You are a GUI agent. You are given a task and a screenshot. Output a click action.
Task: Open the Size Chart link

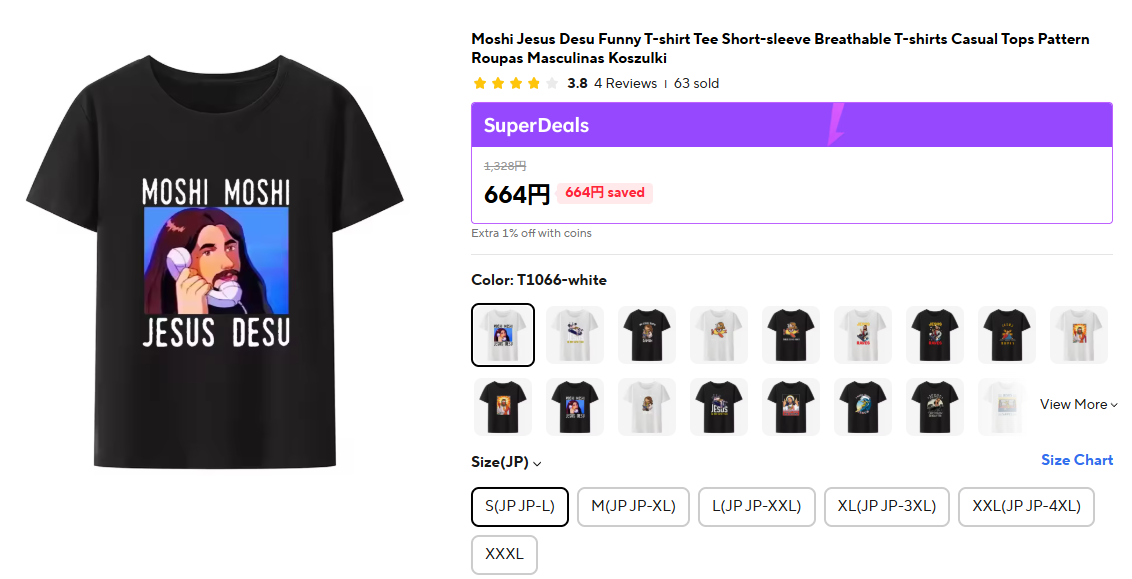coord(1076,460)
